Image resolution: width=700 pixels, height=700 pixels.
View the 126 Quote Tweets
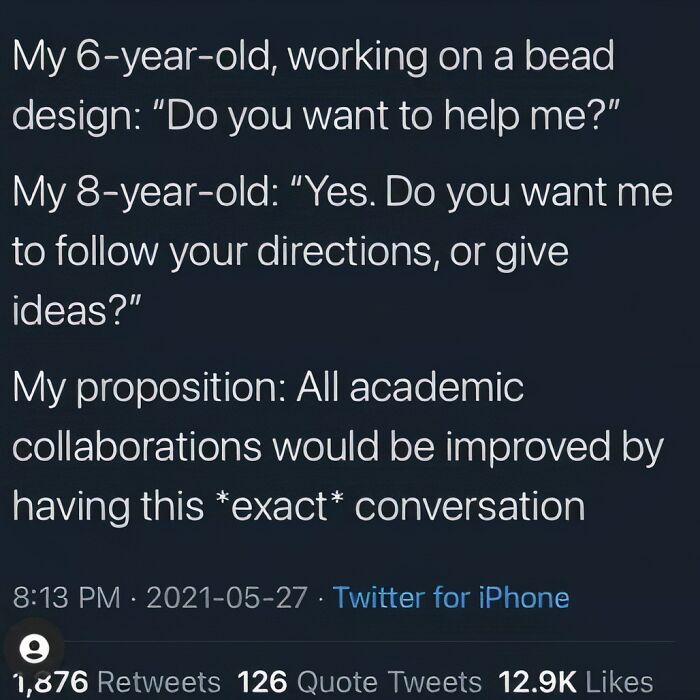pos(360,682)
